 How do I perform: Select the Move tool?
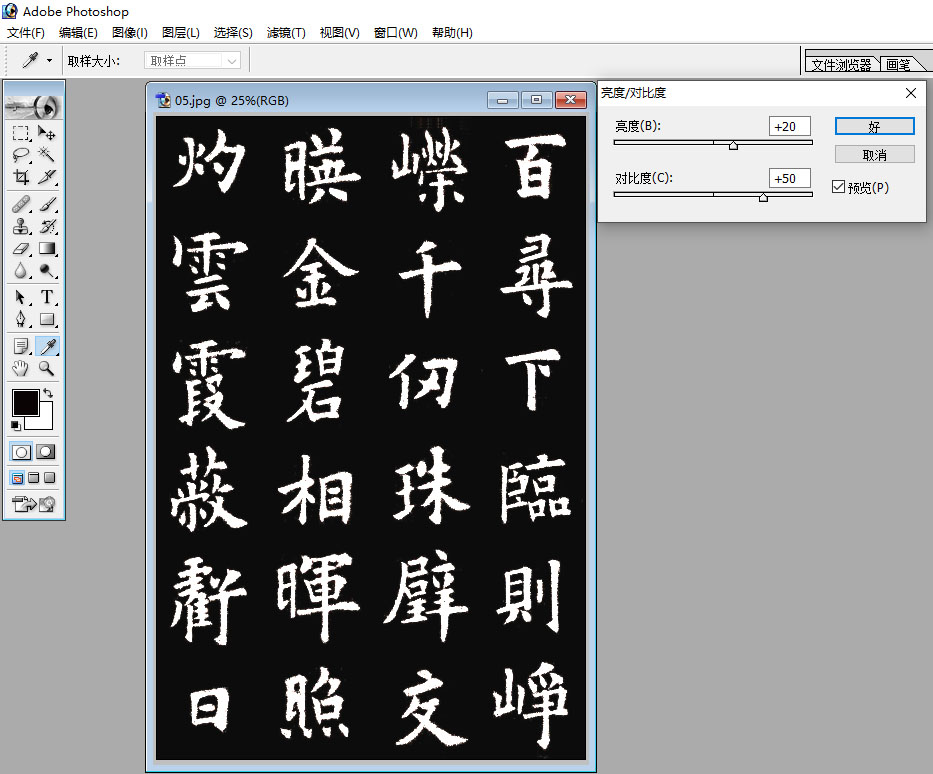click(x=44, y=131)
